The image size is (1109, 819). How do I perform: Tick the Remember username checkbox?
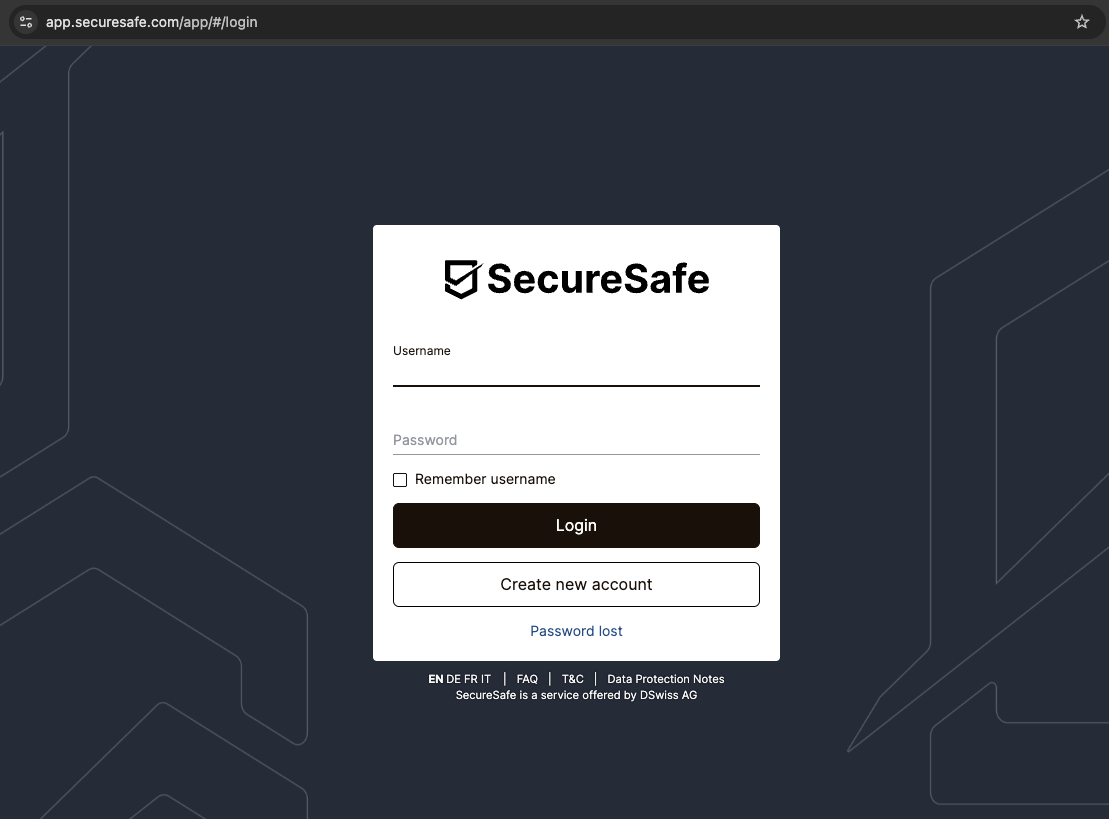click(400, 480)
